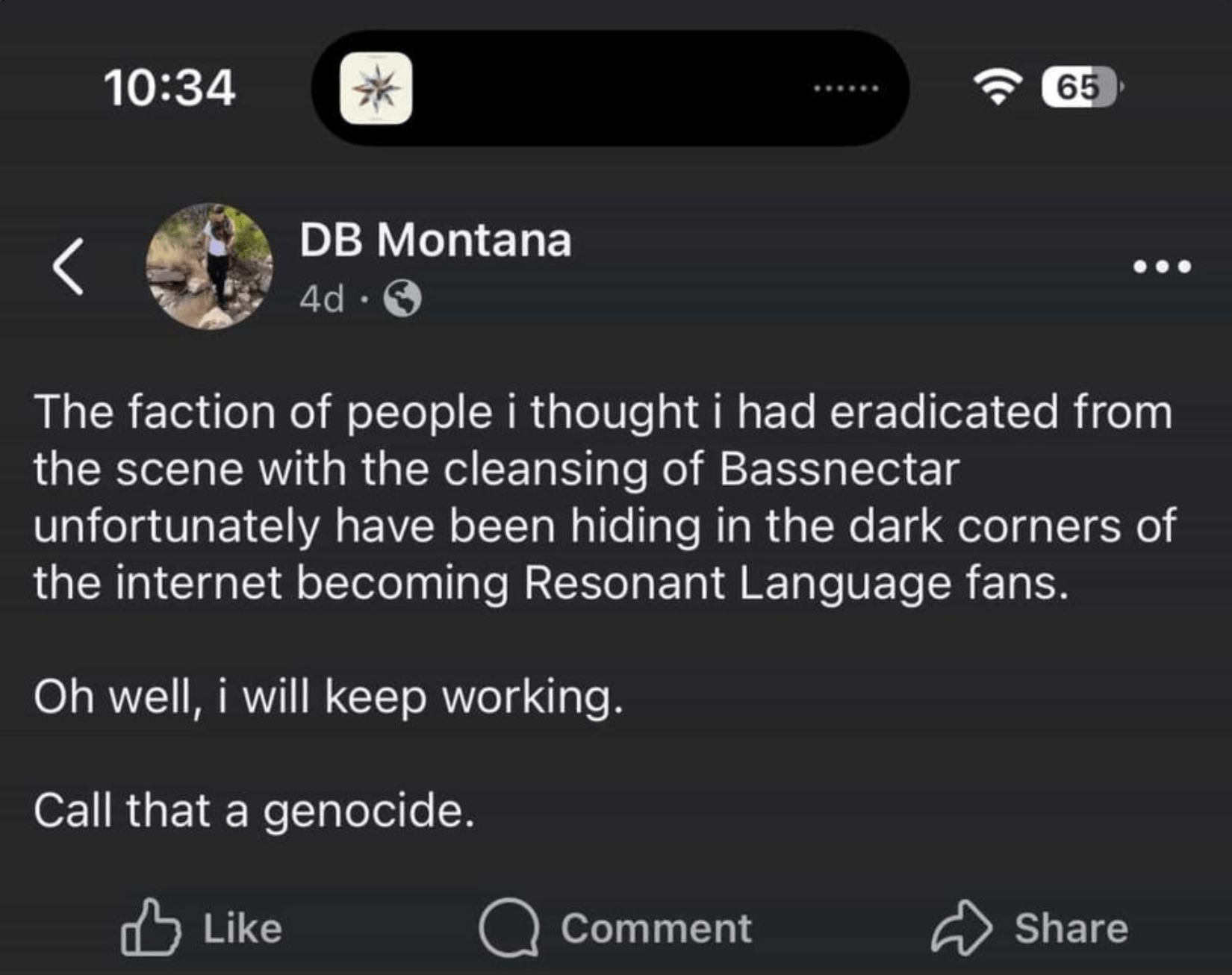1232x975 pixels.
Task: Tap the Wi-Fi status icon
Action: (x=998, y=88)
